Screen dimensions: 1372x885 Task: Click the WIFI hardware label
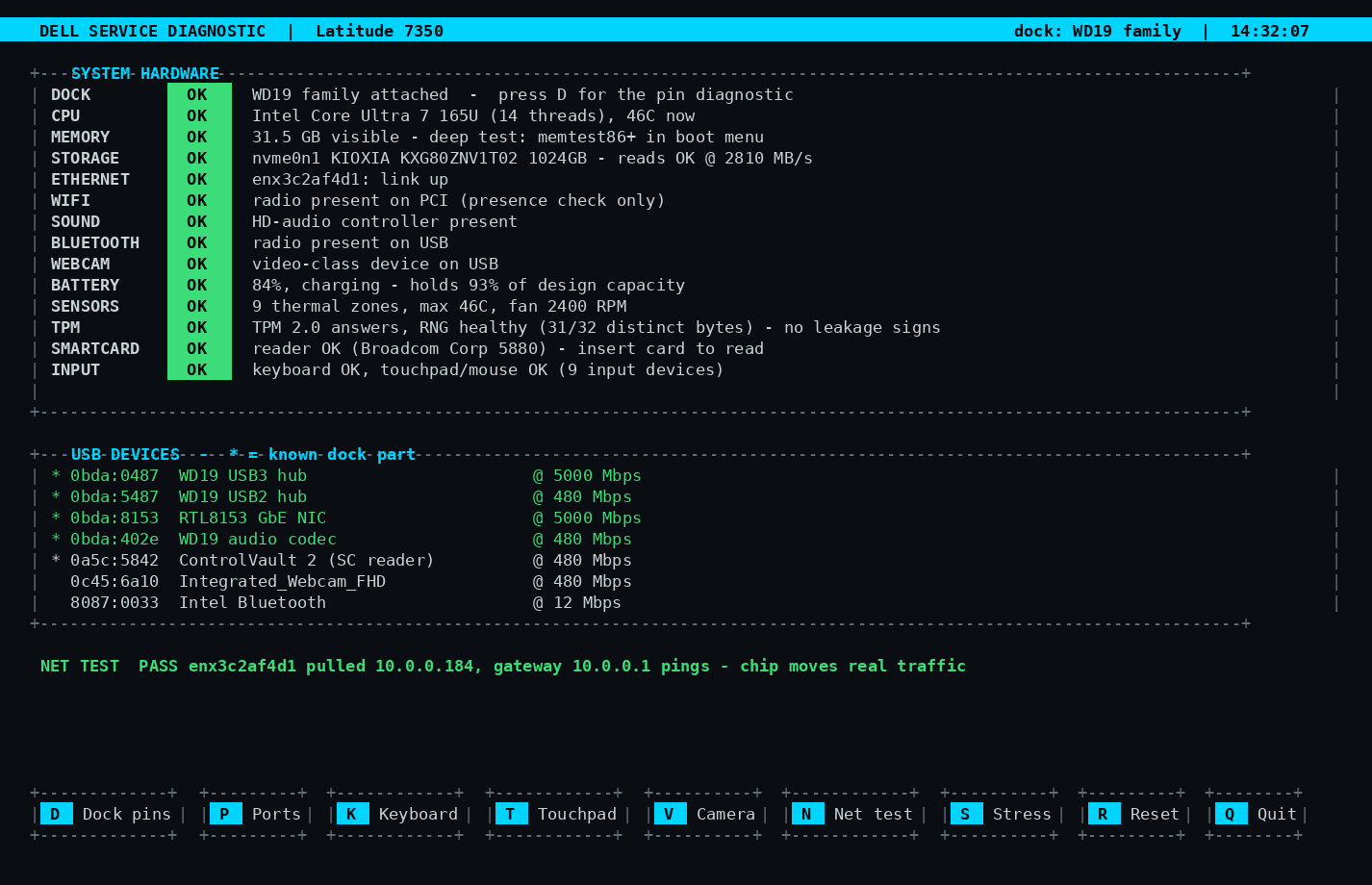point(71,200)
